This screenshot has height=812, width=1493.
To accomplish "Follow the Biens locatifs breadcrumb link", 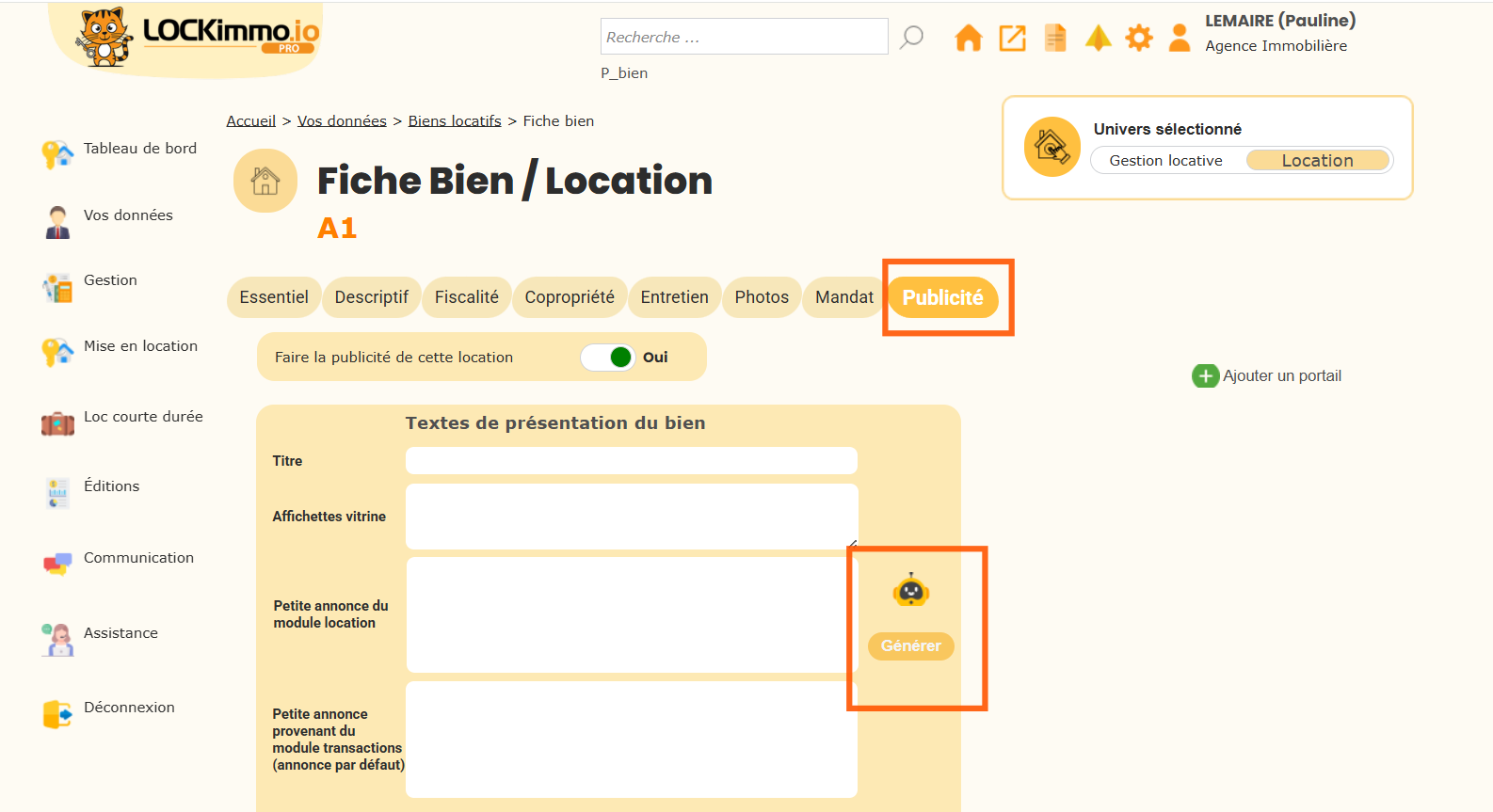I will point(455,121).
